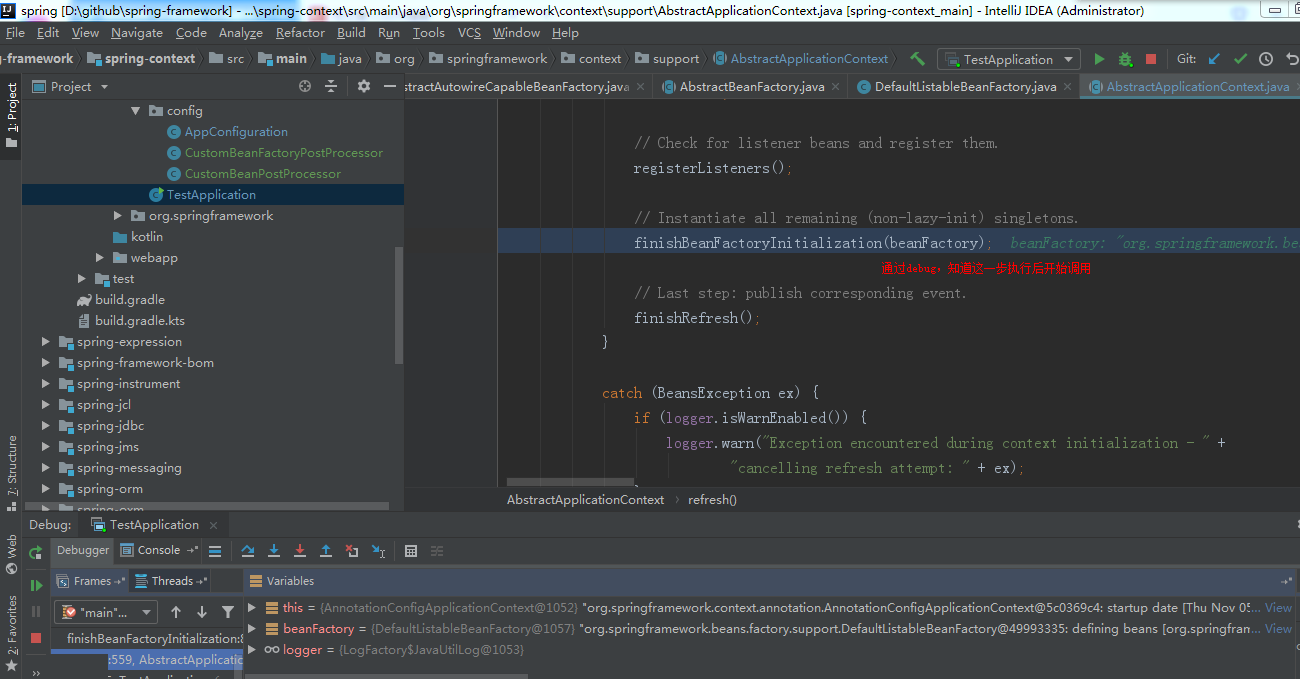1300x679 pixels.
Task: Open the File menu
Action: point(15,33)
